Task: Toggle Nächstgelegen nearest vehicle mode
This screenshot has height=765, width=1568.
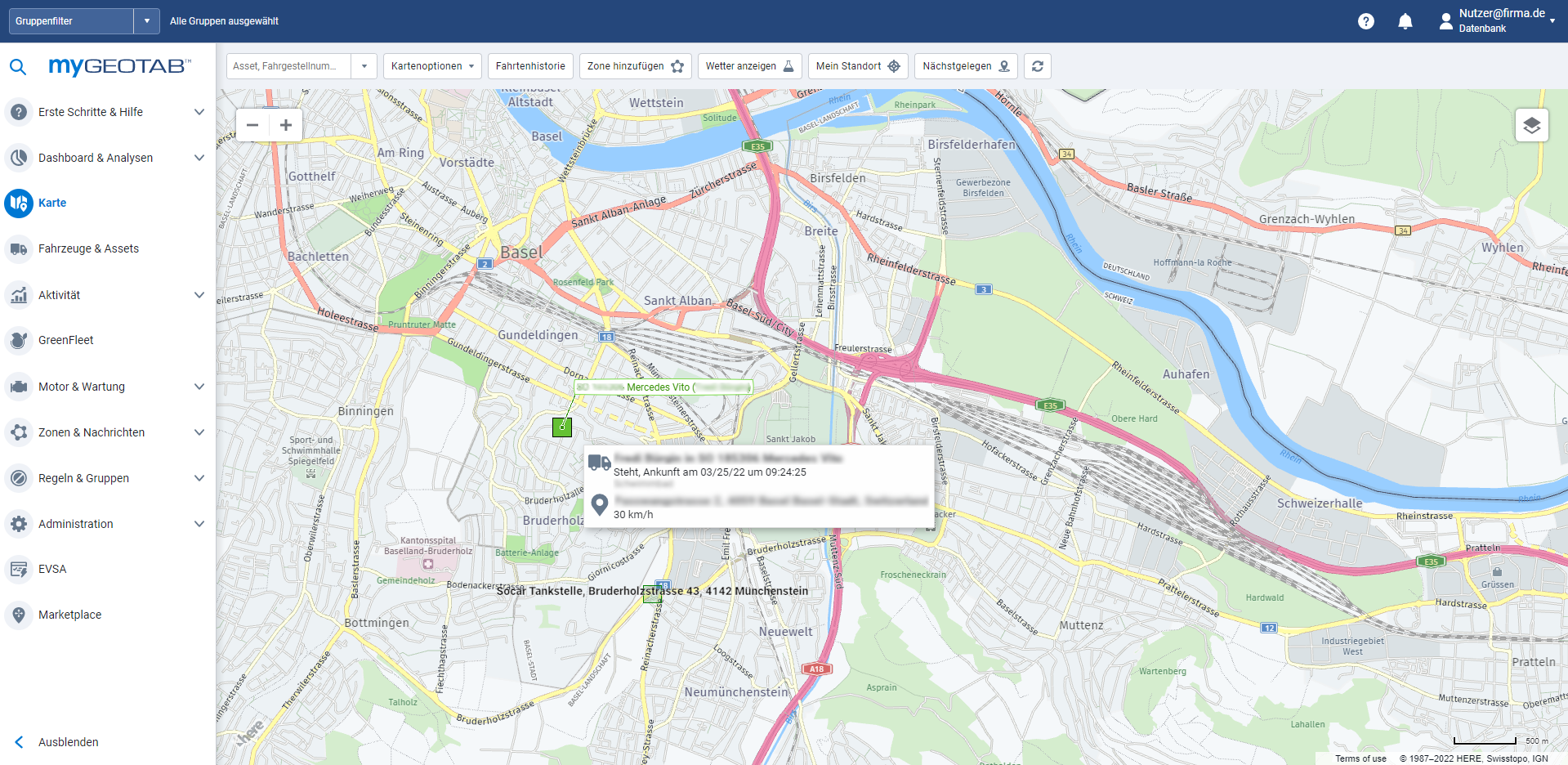Action: point(965,66)
